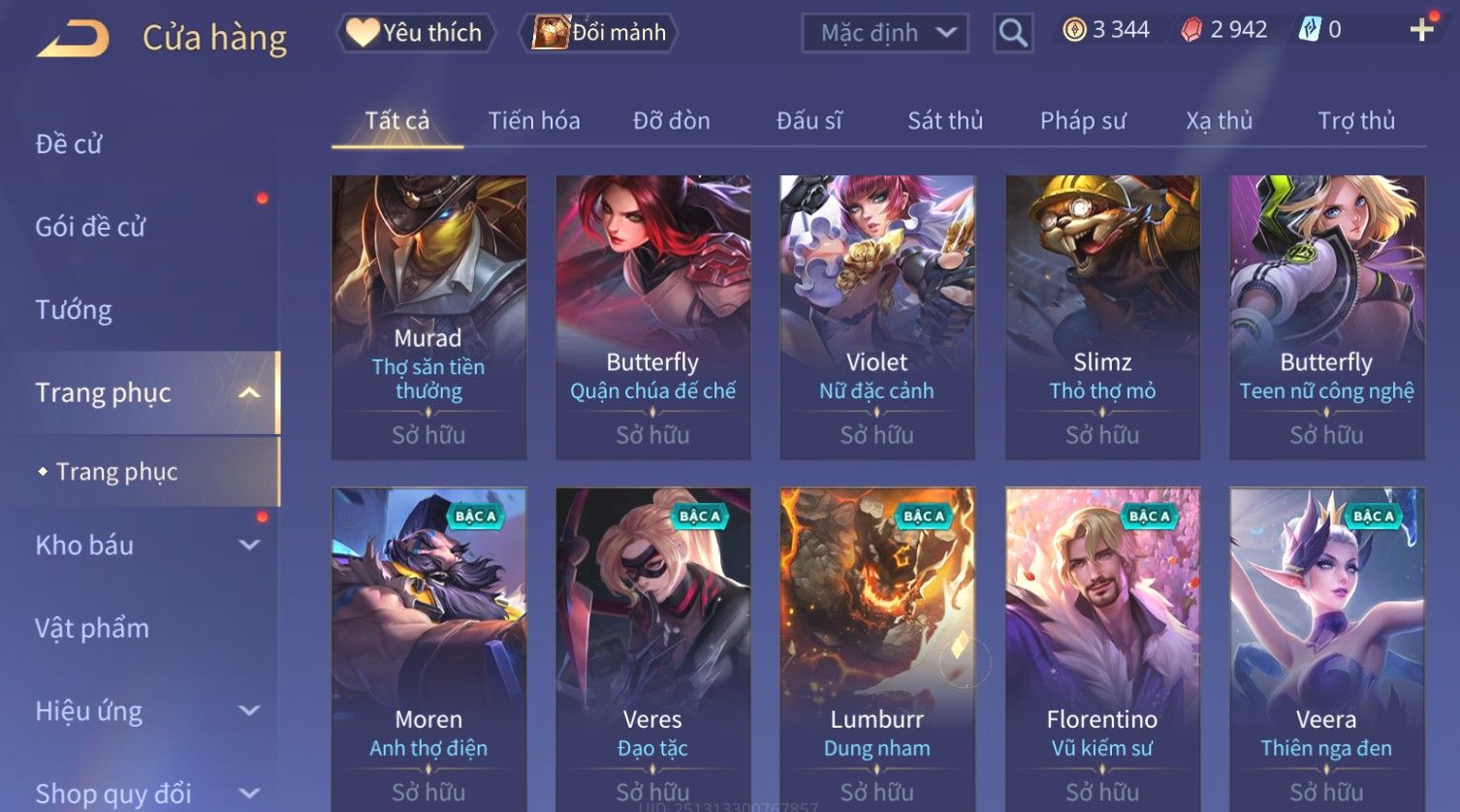Open the Mặc định sort dropdown
The width and height of the screenshot is (1460, 812).
(x=885, y=33)
